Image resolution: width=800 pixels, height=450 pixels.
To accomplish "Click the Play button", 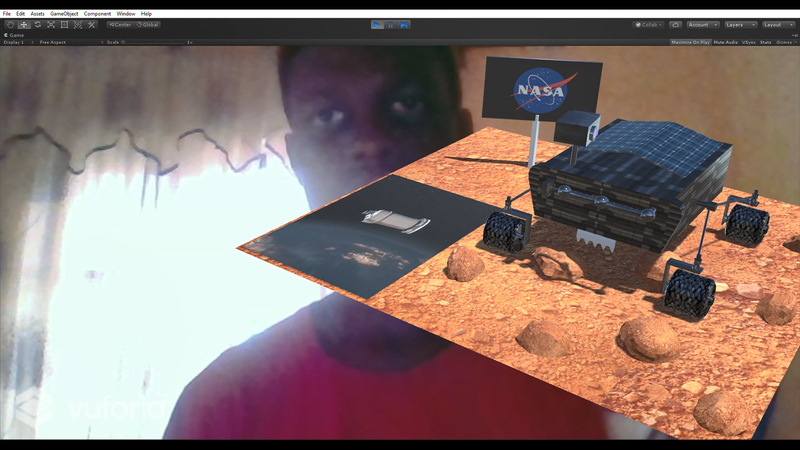I will click(377, 24).
